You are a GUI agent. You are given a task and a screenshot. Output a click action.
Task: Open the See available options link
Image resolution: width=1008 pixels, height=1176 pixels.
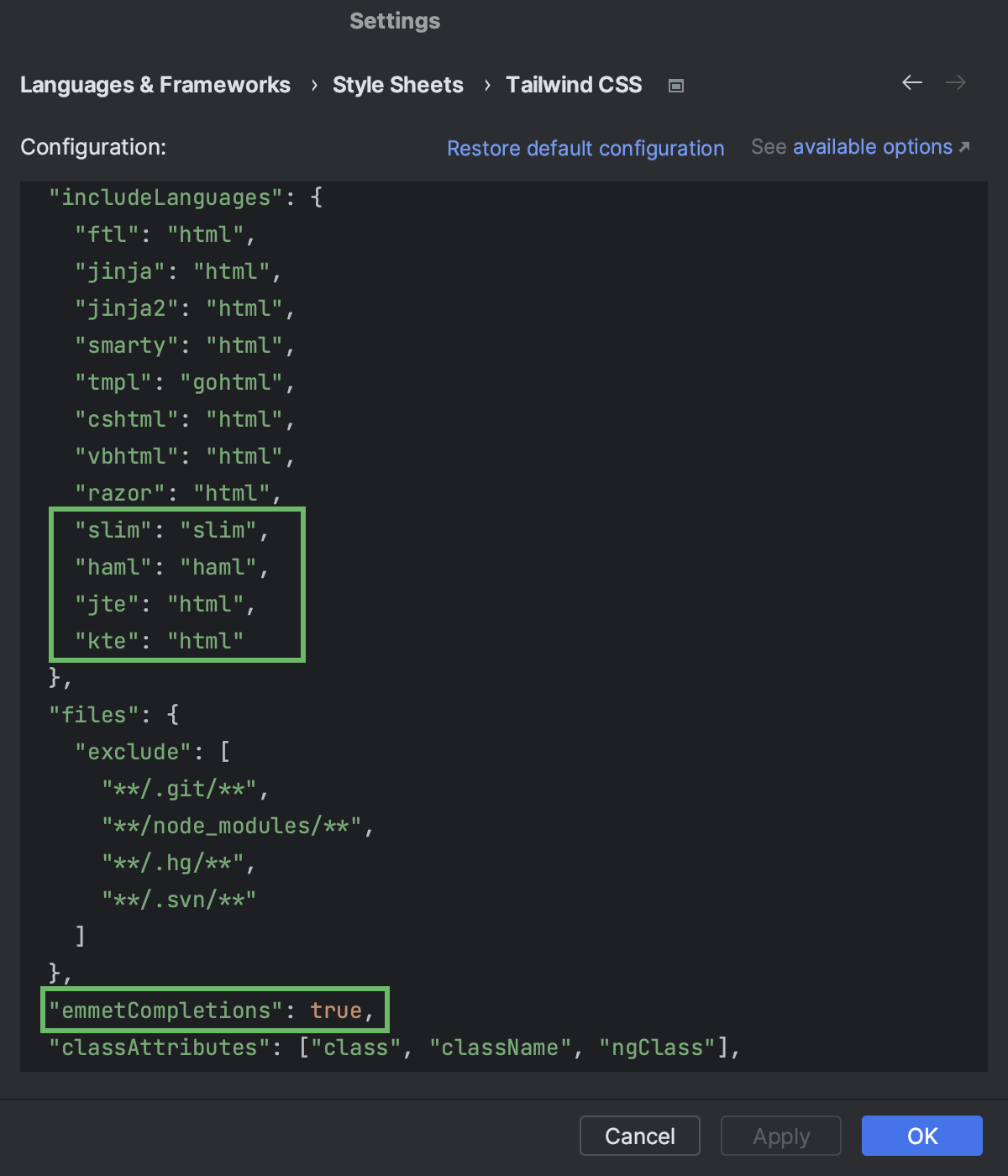click(871, 147)
